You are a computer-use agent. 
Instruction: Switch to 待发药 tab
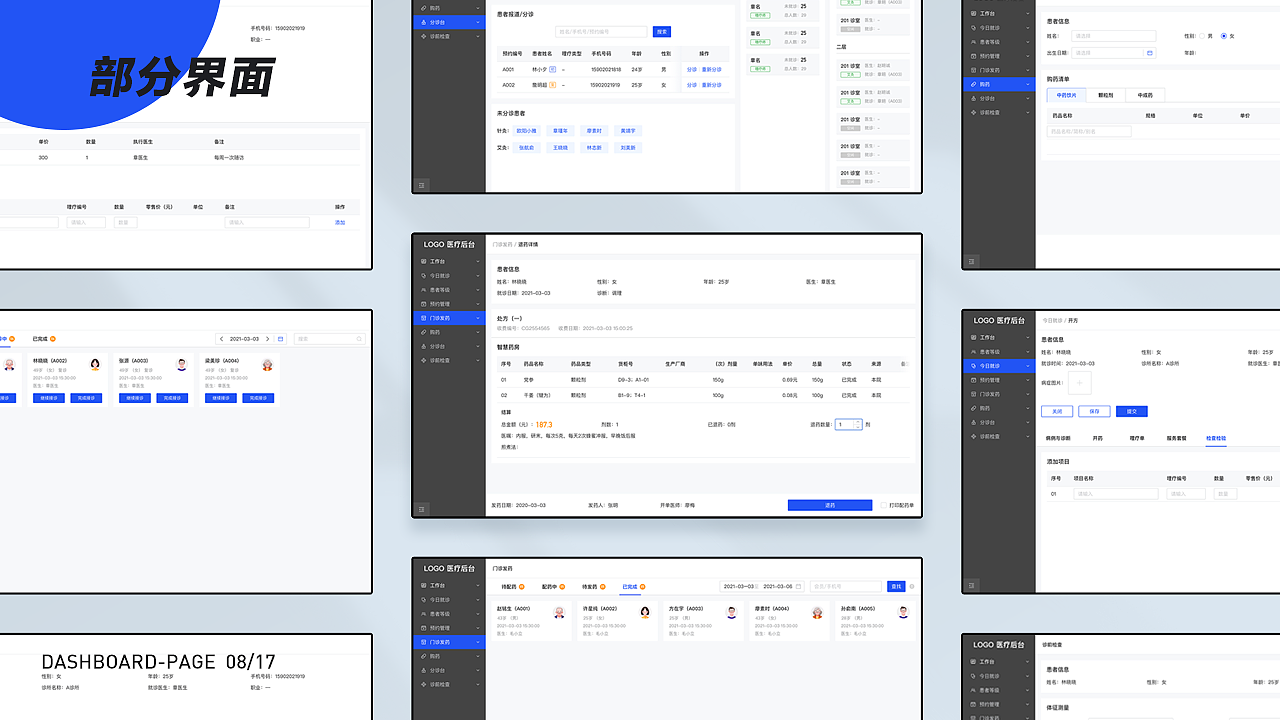click(x=593, y=587)
